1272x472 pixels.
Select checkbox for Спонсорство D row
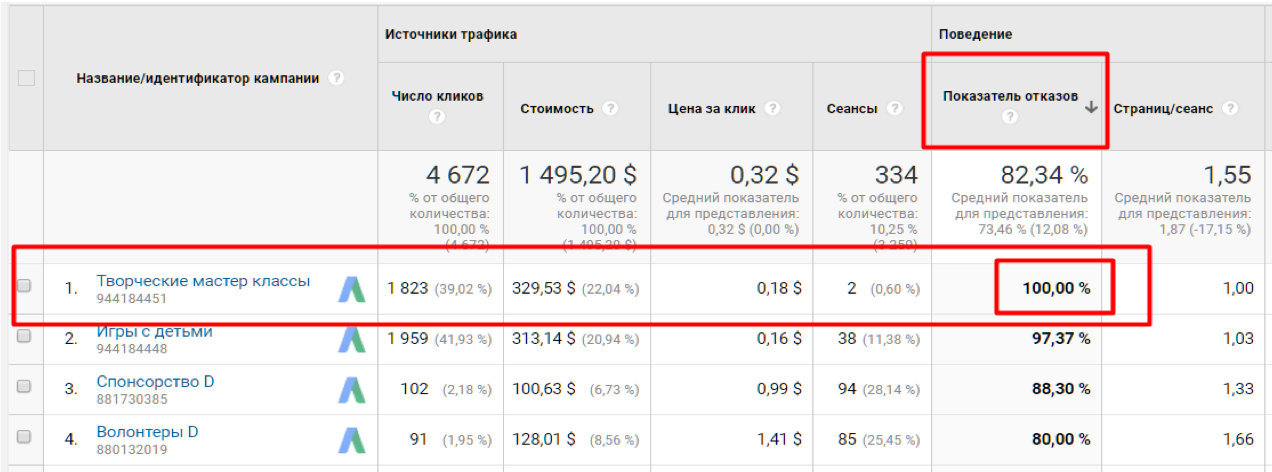24,387
